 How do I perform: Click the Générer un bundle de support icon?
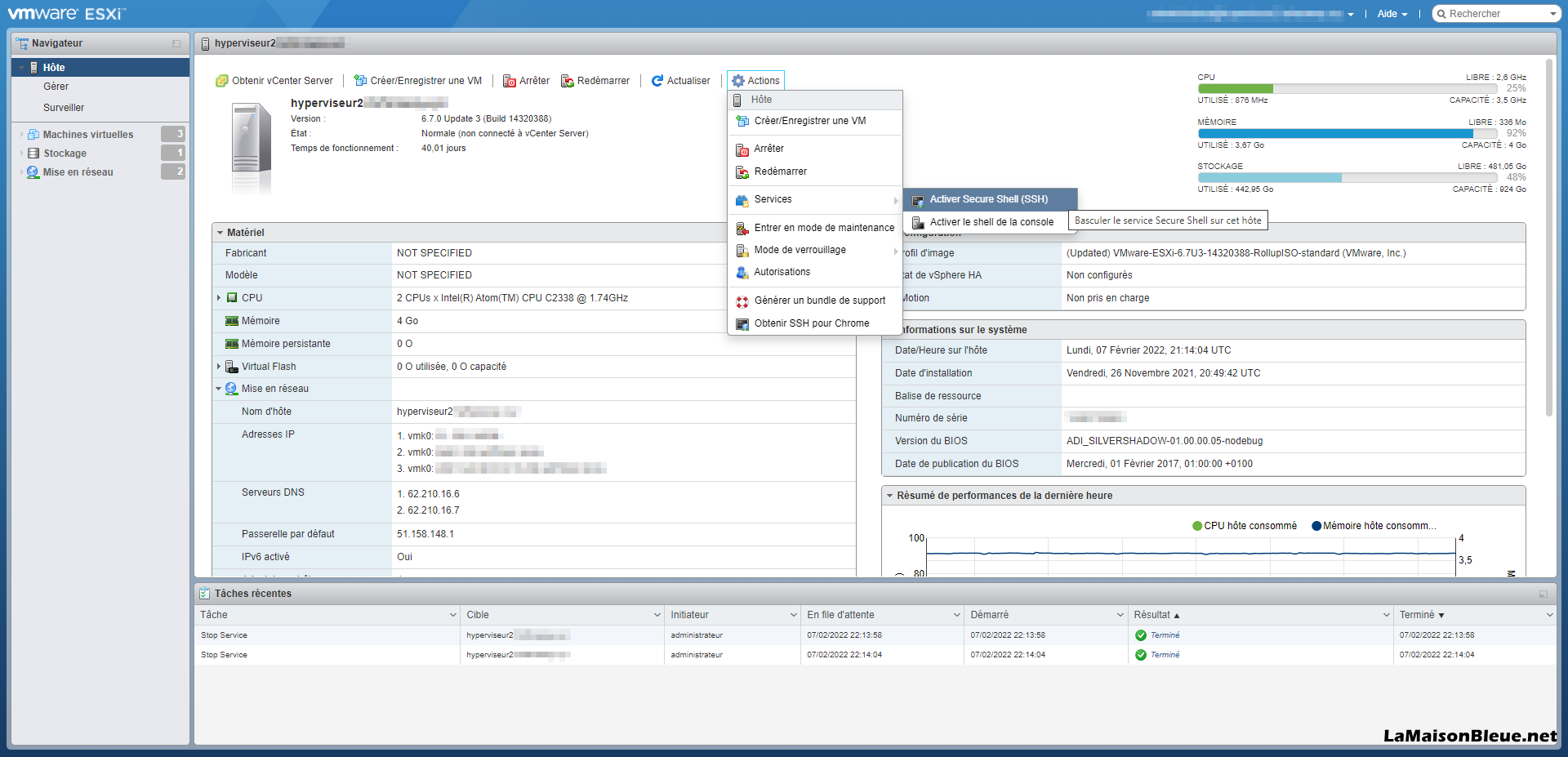(742, 301)
